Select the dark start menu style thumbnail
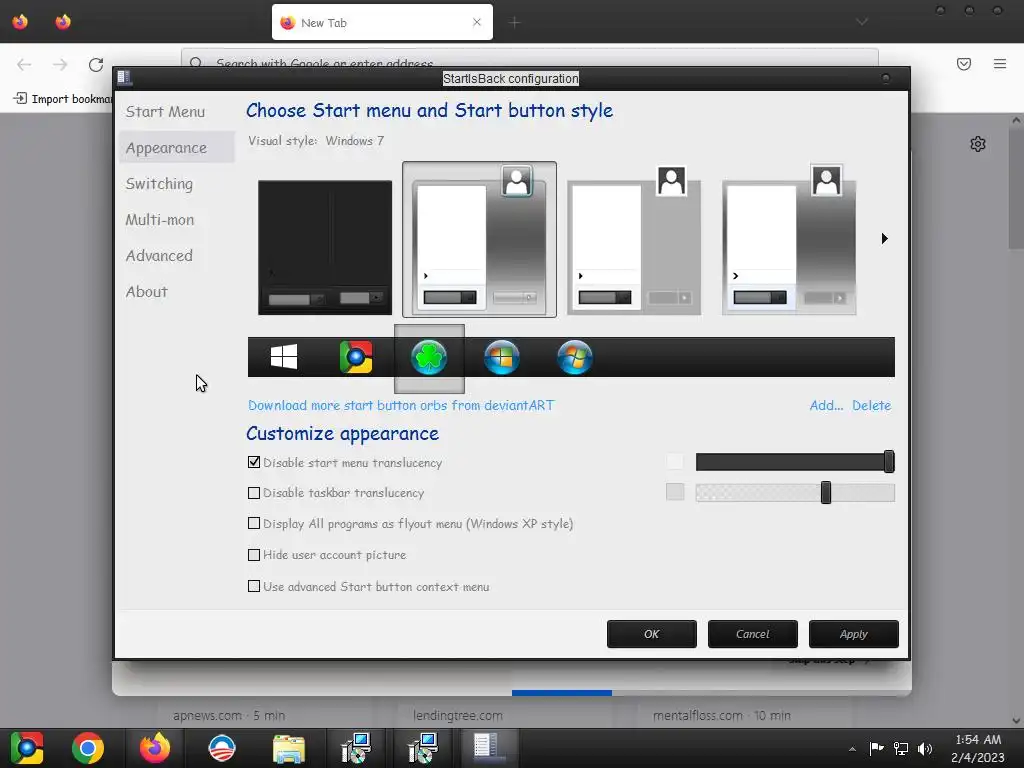This screenshot has height=768, width=1024. [x=325, y=248]
